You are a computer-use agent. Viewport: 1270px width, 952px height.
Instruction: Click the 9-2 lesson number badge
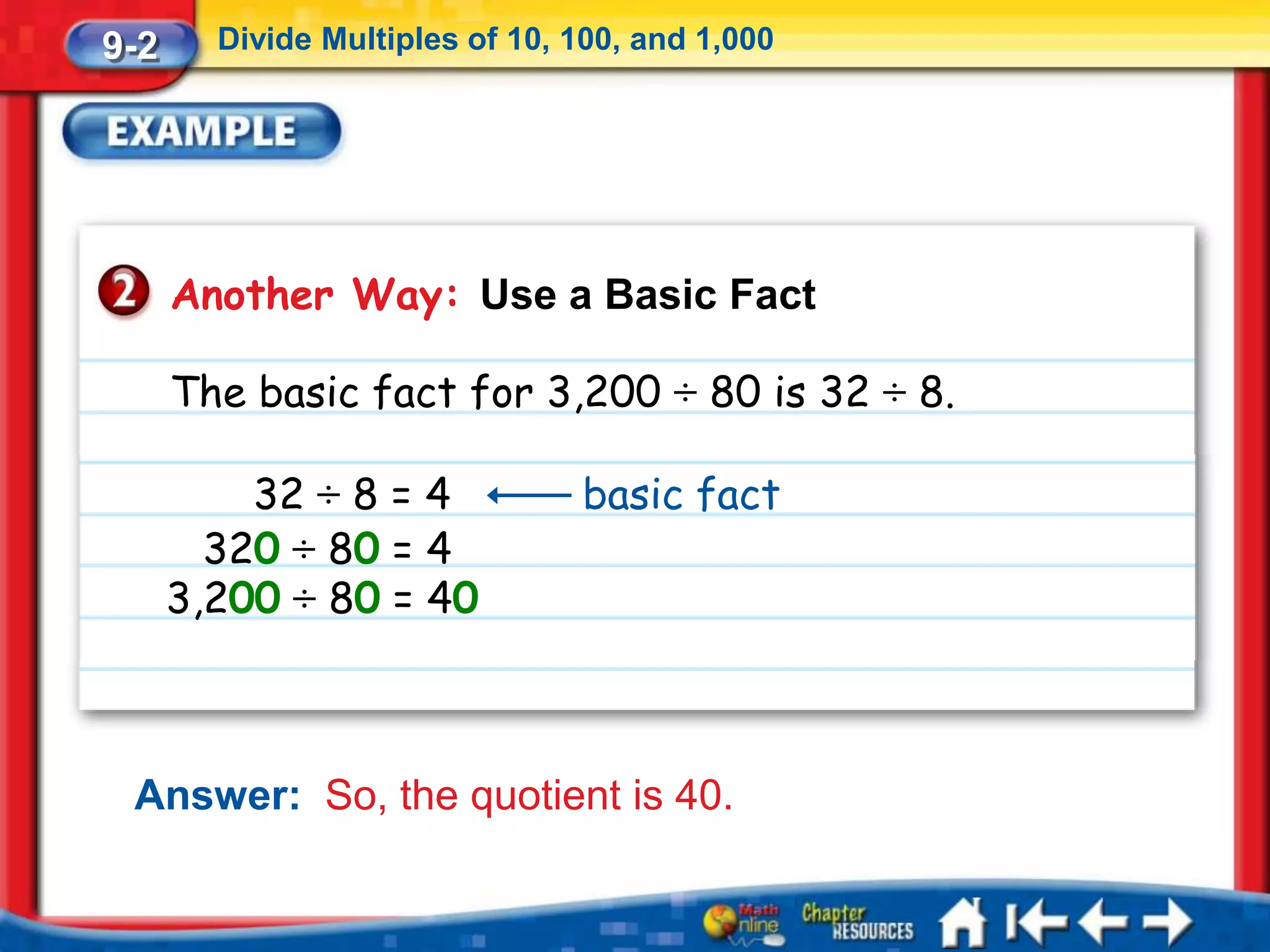tap(131, 46)
